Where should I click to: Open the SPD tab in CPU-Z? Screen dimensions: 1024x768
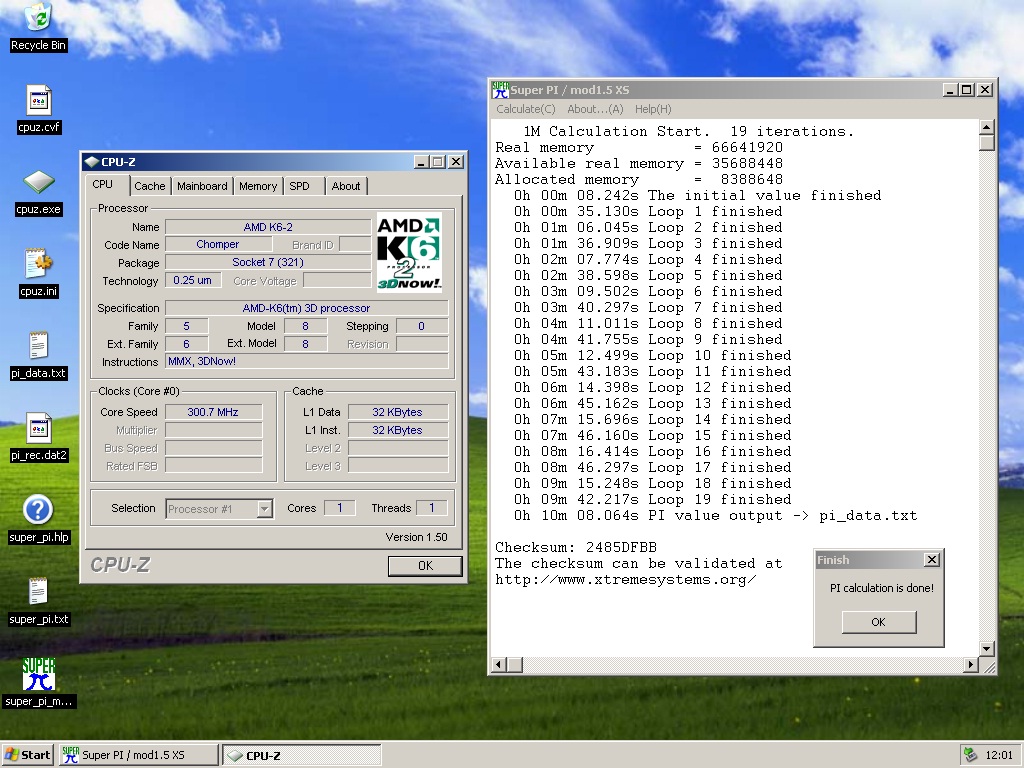click(x=300, y=186)
